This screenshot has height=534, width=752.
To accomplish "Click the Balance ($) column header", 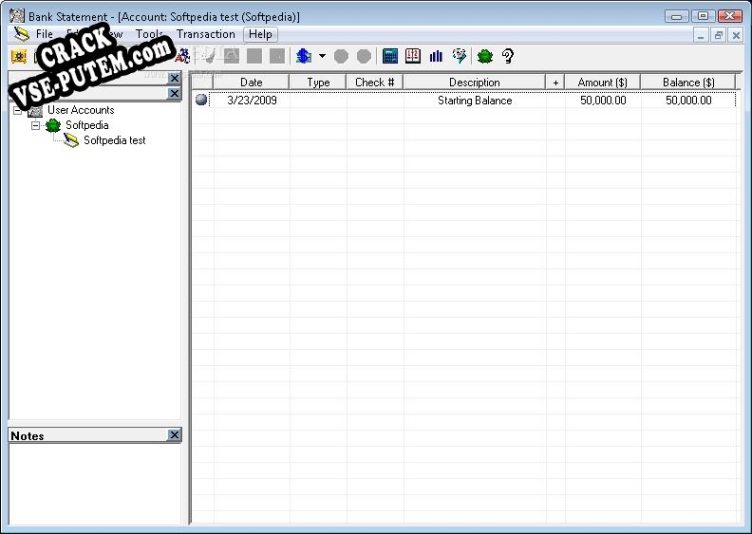I will (x=688, y=82).
